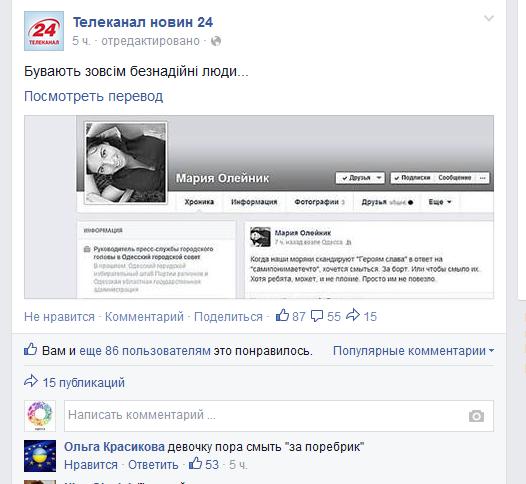Focus the Написать комментарий input field
Viewport: 526px width, 484px height.
click(x=279, y=416)
